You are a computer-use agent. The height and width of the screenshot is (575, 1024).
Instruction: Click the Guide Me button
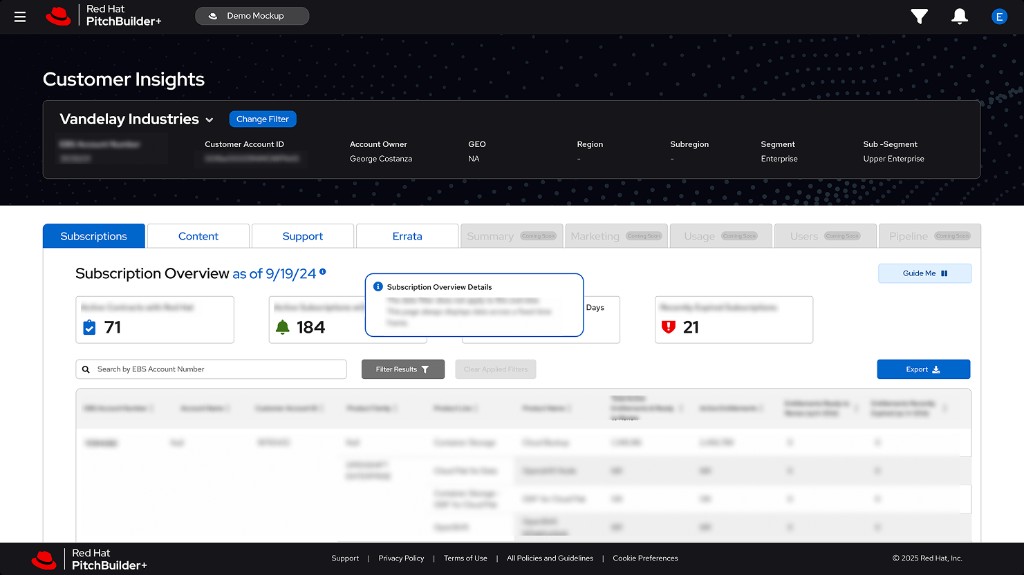(924, 273)
